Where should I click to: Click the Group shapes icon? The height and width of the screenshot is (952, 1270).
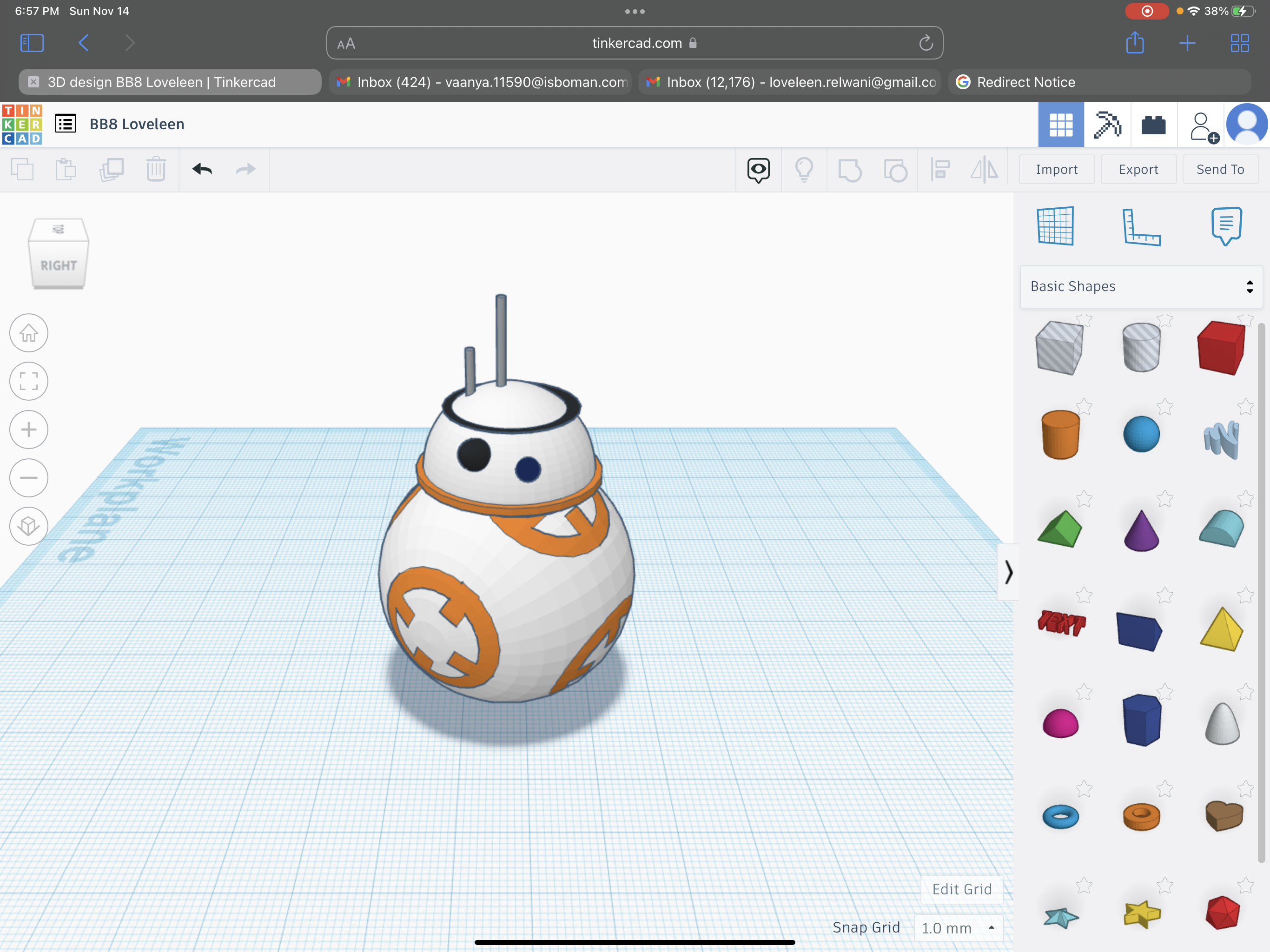point(850,170)
